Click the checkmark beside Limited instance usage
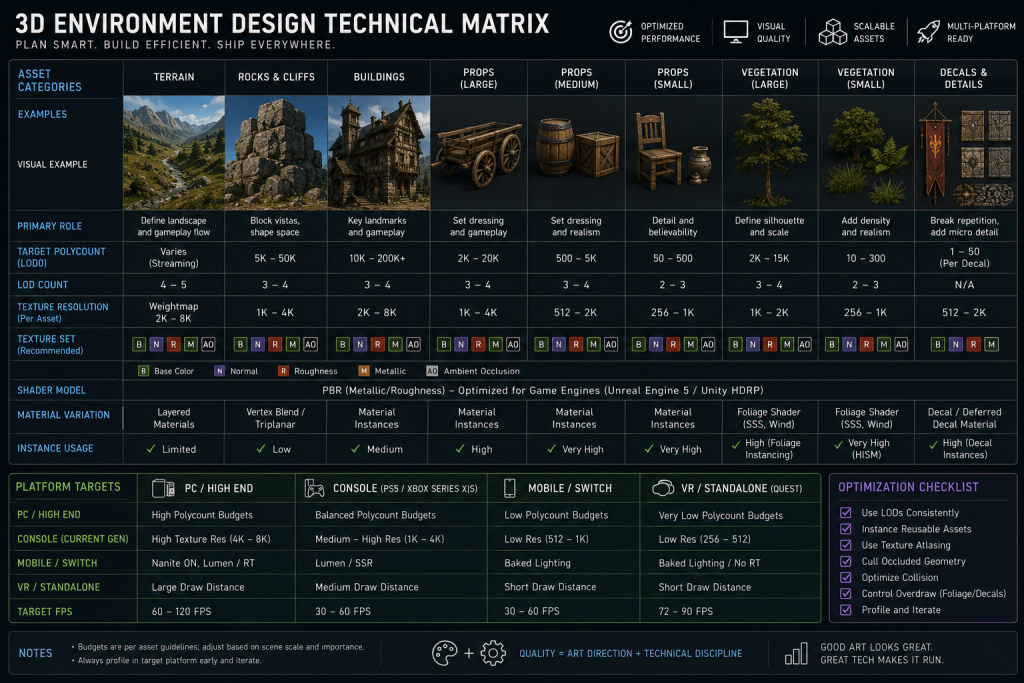Viewport: 1024px width, 683px height. coord(151,449)
